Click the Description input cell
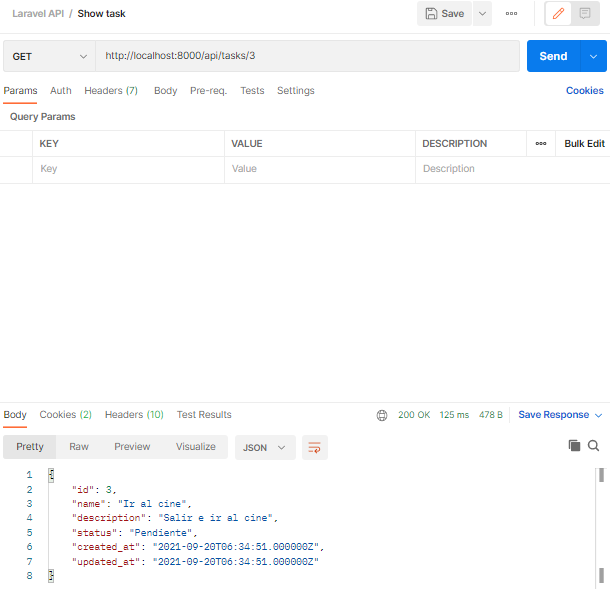Image resolution: width=610 pixels, height=589 pixels. pyautogui.click(x=513, y=169)
